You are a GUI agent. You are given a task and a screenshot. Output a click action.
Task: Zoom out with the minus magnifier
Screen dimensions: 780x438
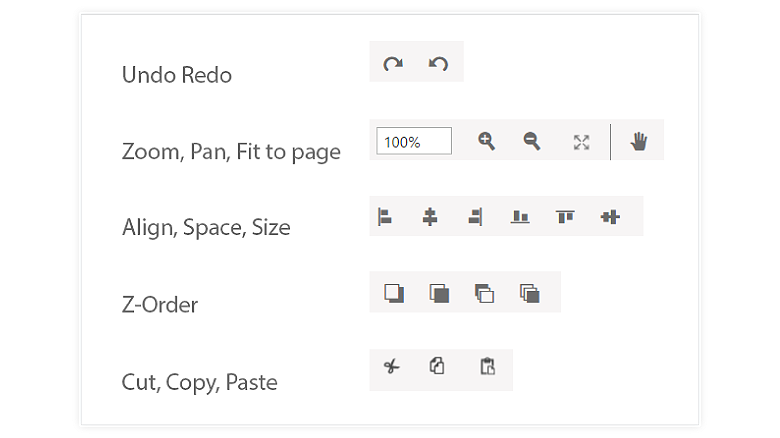(532, 142)
